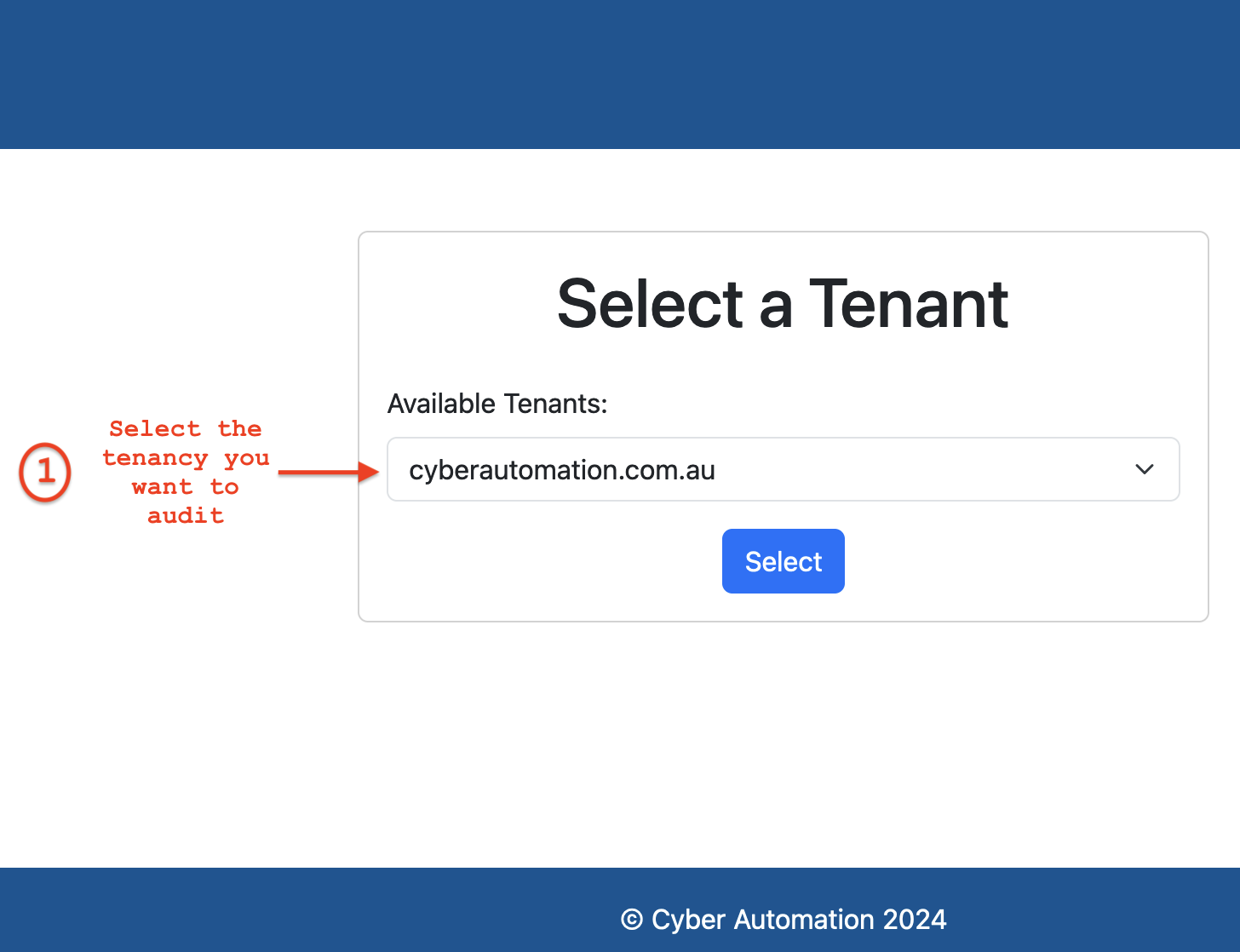1240x952 pixels.
Task: Click empty card space left of Select button
Action: tap(545, 561)
